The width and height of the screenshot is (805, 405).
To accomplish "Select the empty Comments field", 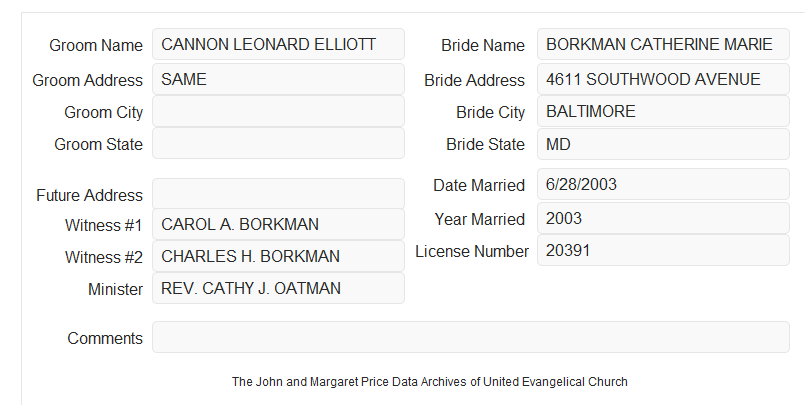I will [x=471, y=337].
